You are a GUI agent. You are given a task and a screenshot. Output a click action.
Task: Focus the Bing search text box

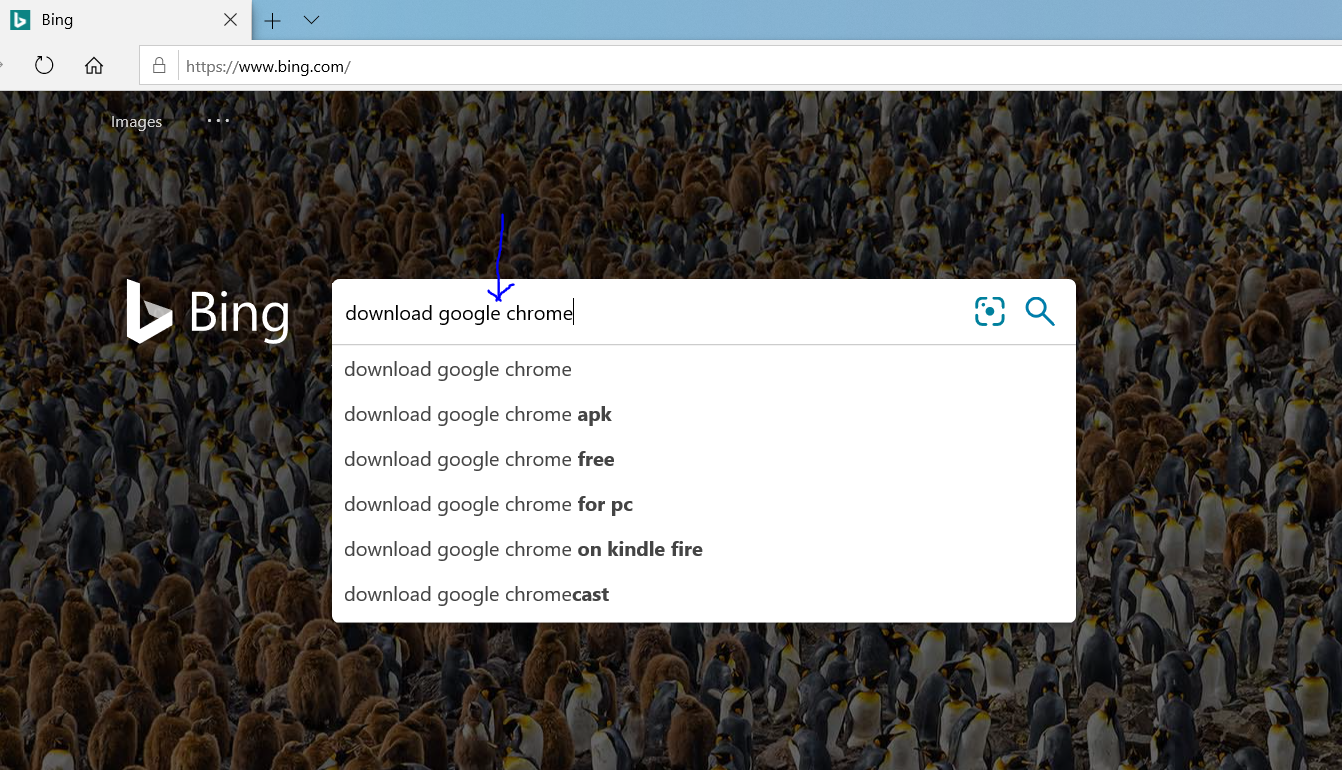pos(650,313)
